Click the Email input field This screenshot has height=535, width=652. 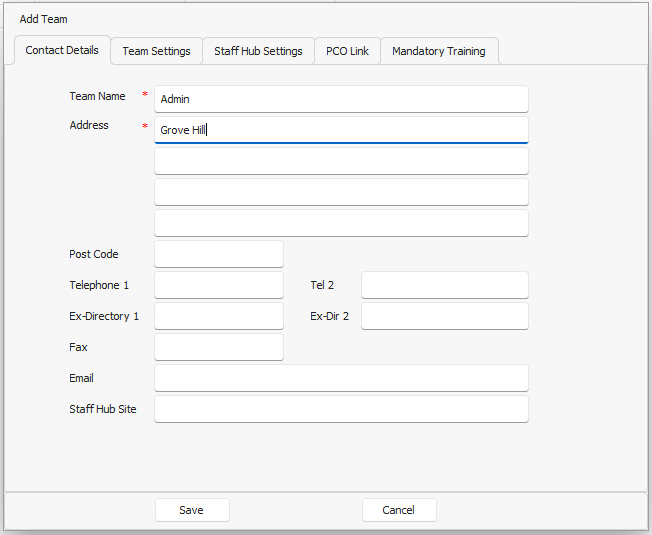[341, 378]
